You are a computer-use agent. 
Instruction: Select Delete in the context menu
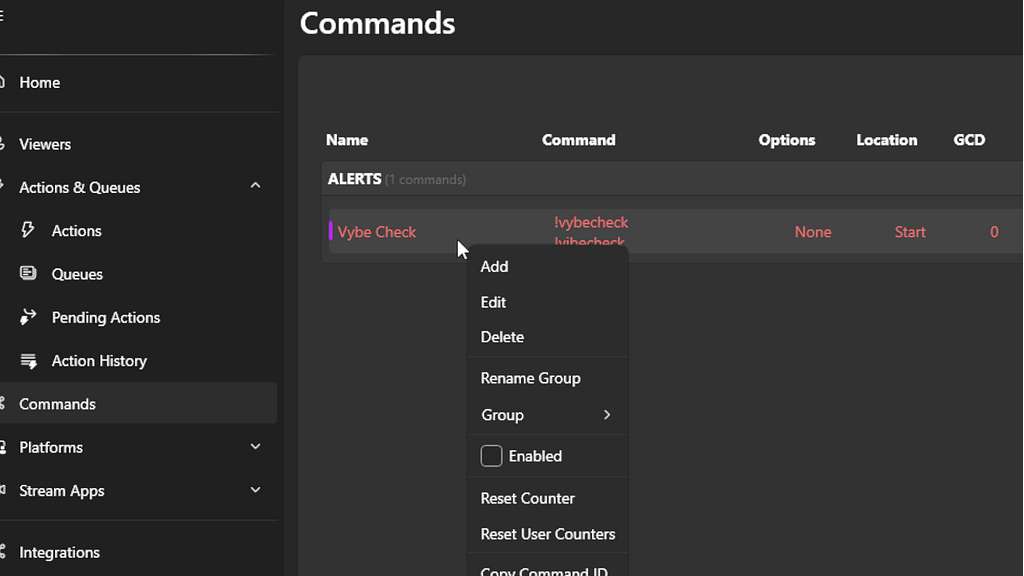click(502, 337)
